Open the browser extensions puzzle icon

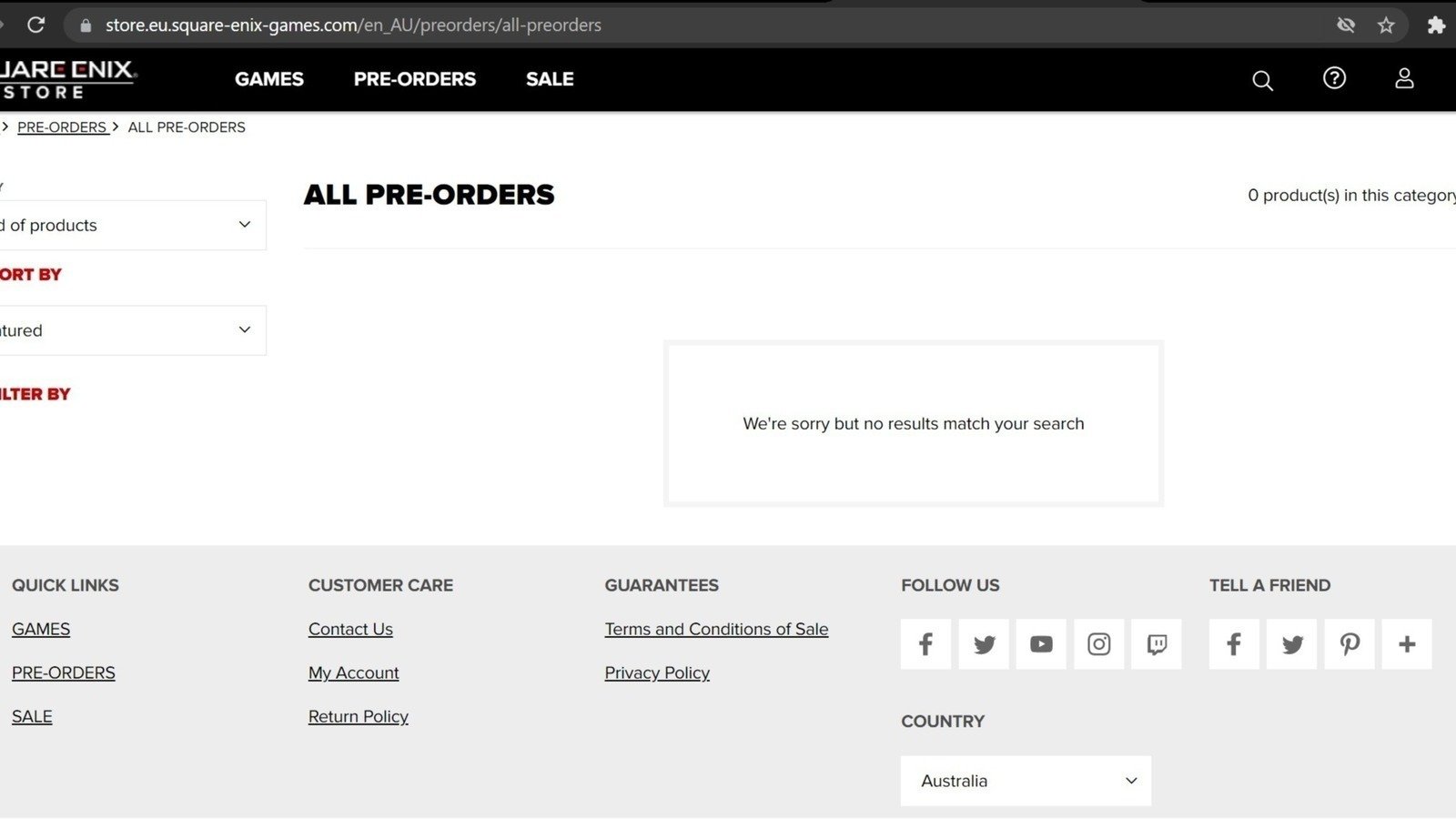pyautogui.click(x=1436, y=25)
